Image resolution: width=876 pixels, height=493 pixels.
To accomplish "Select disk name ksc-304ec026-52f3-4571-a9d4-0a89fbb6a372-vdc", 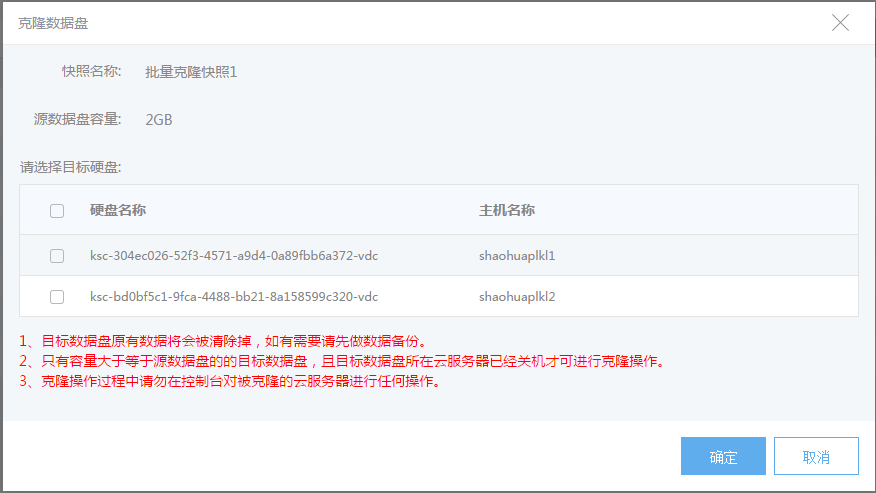I will click(x=234, y=256).
